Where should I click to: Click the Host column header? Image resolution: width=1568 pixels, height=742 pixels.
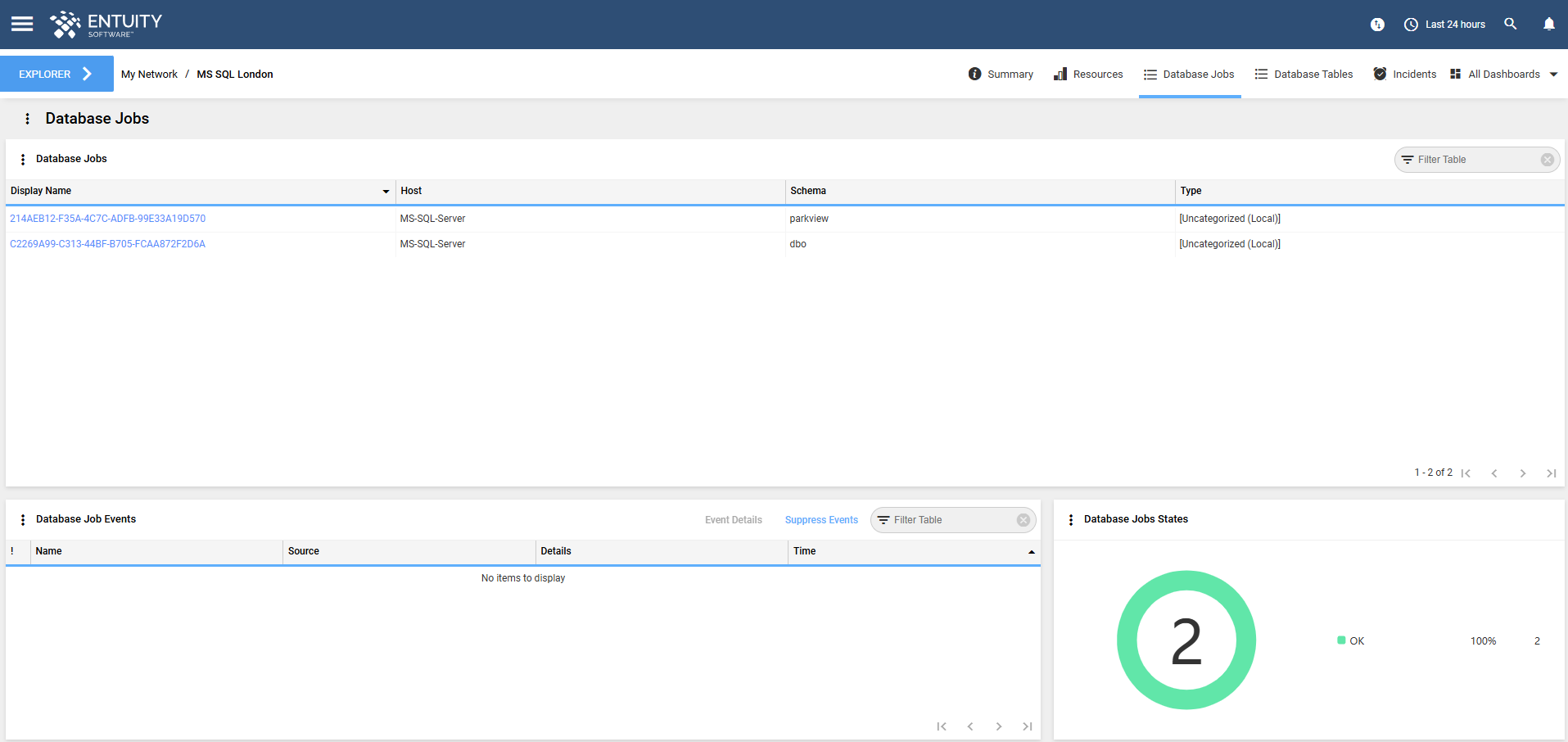pos(590,191)
